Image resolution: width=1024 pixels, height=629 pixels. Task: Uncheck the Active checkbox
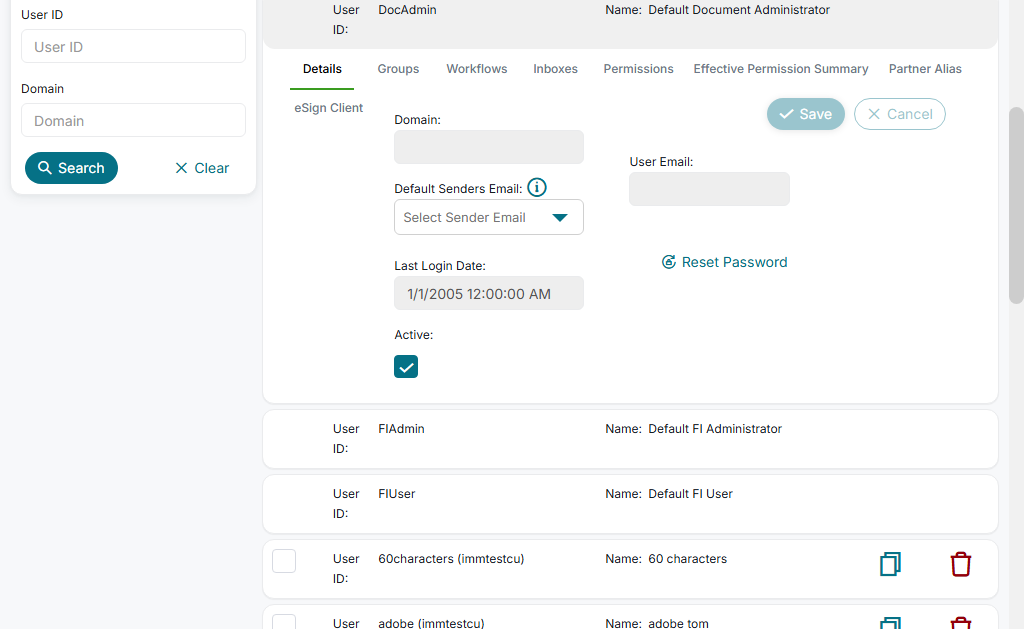[406, 367]
